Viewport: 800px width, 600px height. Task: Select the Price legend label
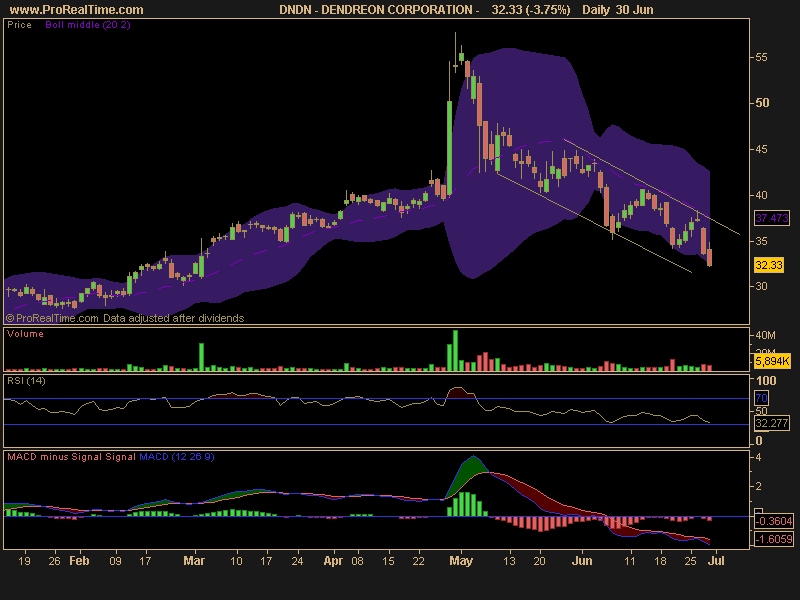(x=19, y=24)
